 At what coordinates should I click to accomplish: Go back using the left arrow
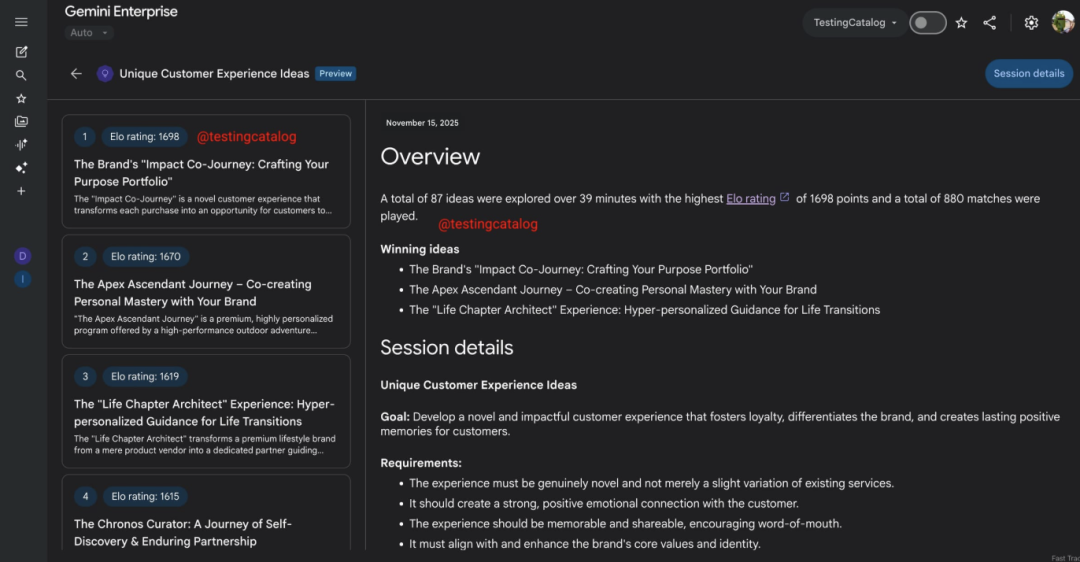(x=76, y=74)
